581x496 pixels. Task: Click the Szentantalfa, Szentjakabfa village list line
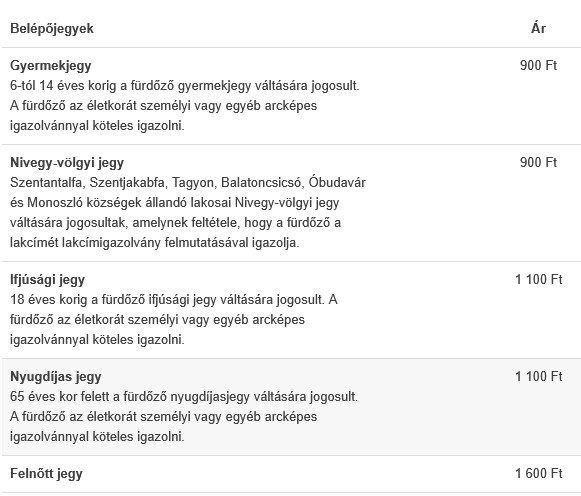188,183
